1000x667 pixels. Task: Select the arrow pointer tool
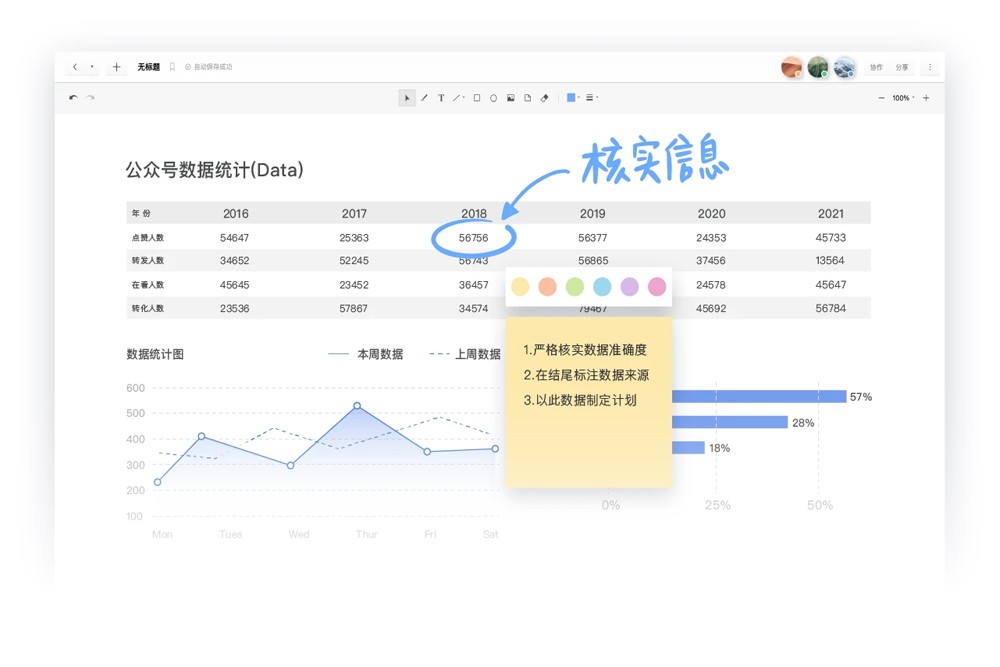point(407,98)
